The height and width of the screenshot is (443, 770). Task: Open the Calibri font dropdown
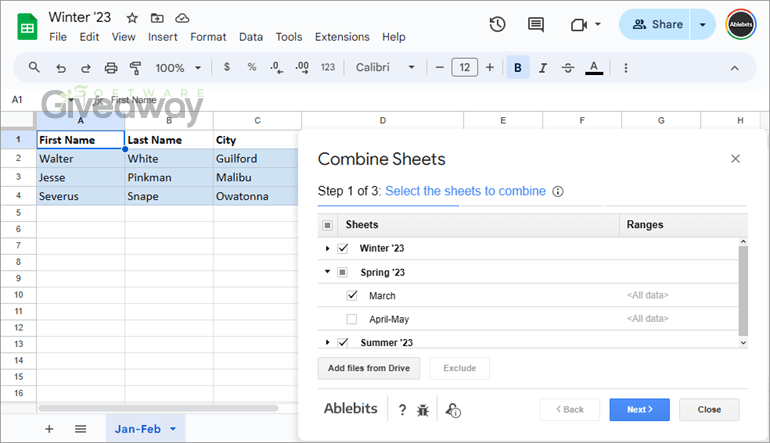384,68
